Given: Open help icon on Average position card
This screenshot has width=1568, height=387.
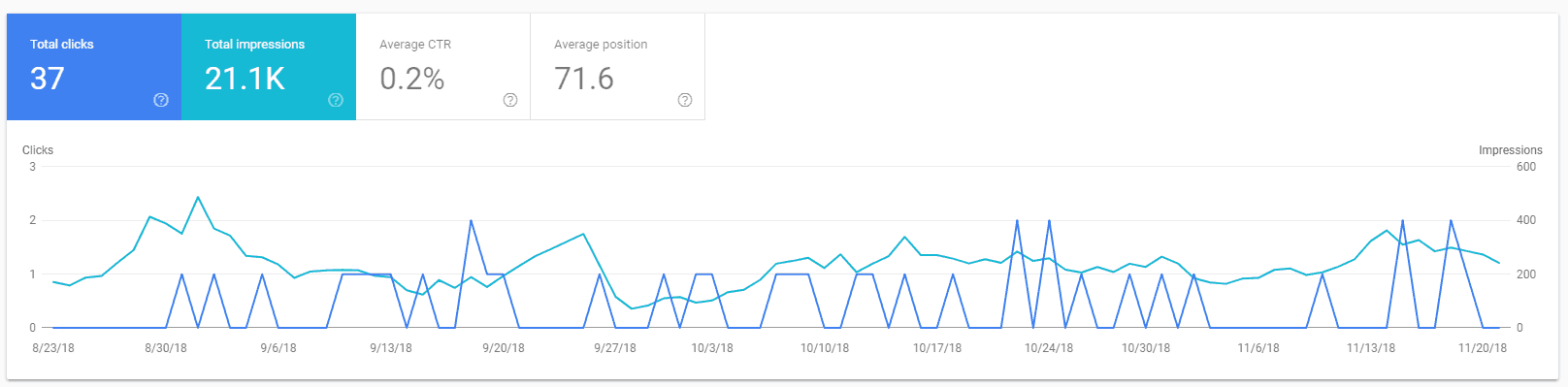Looking at the screenshot, I should click(x=685, y=100).
